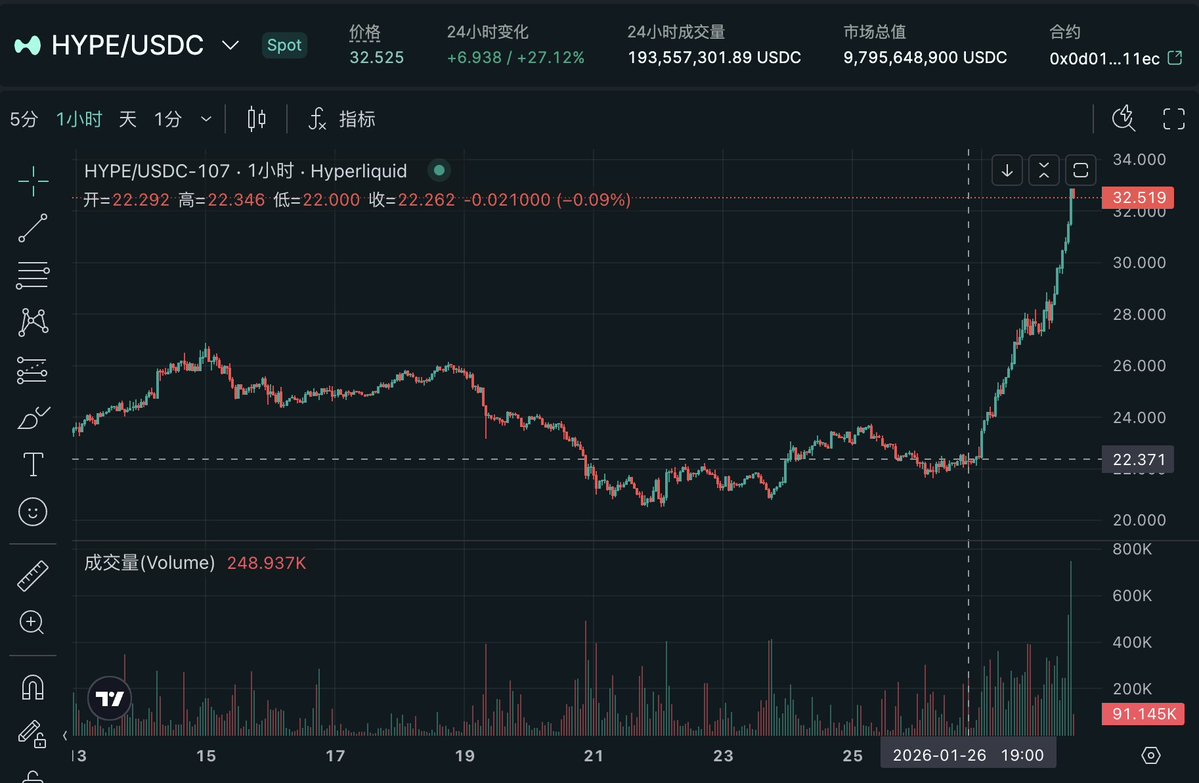This screenshot has height=783, width=1199.
Task: Open the HYPE/USDC pair selector dropdown
Action: tap(230, 45)
